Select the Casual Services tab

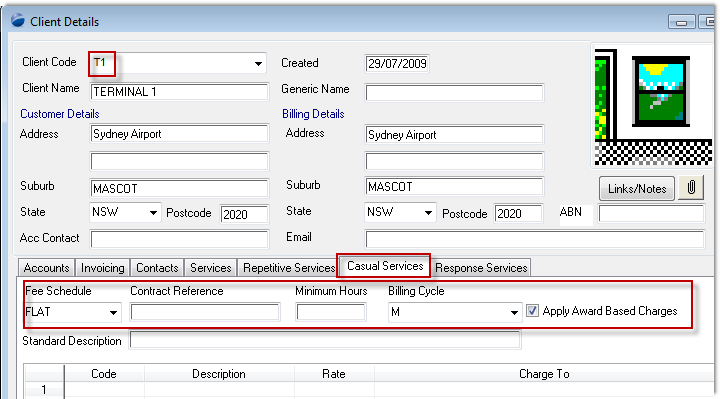[x=385, y=266]
